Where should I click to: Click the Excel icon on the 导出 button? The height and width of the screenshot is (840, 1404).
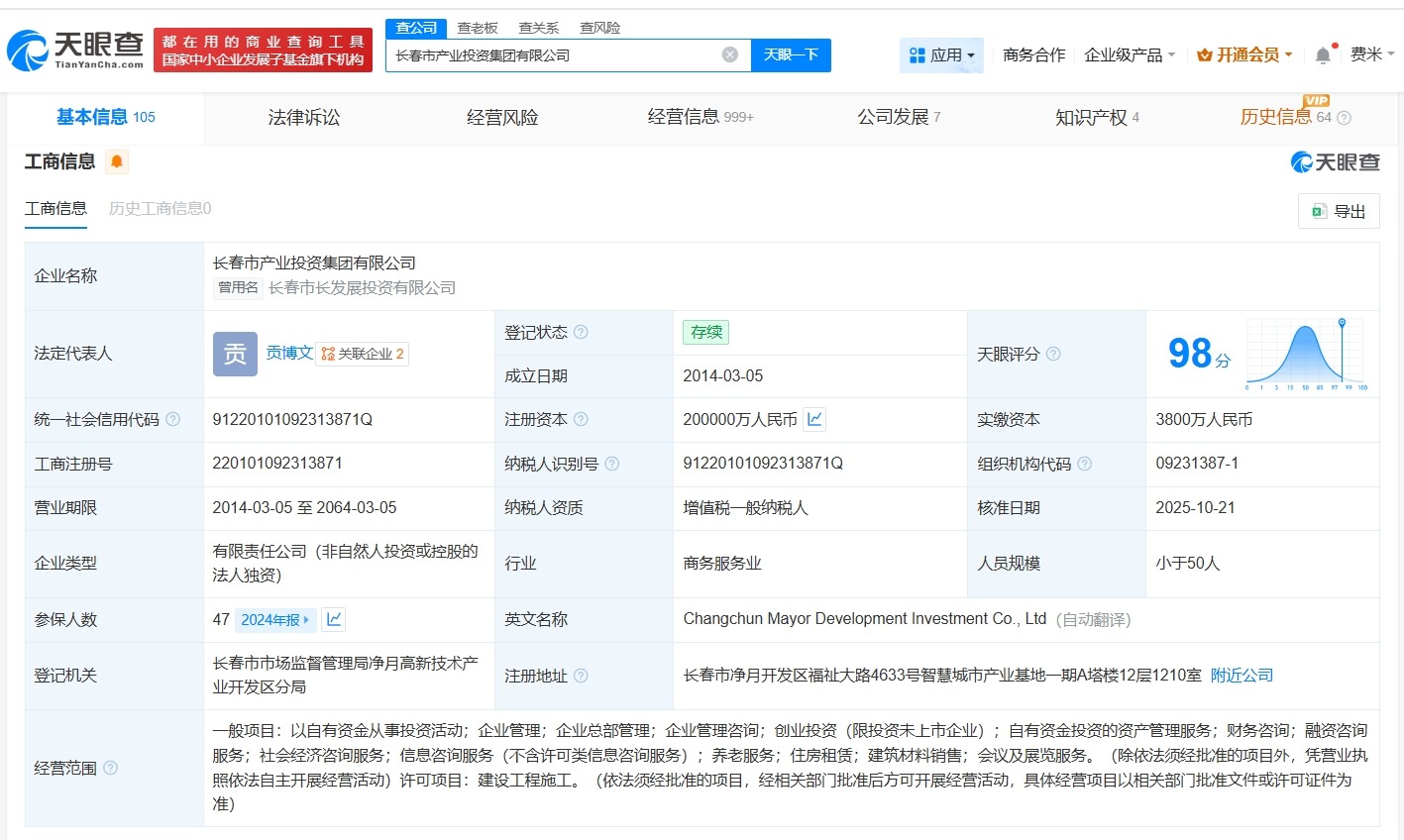pyautogui.click(x=1318, y=211)
